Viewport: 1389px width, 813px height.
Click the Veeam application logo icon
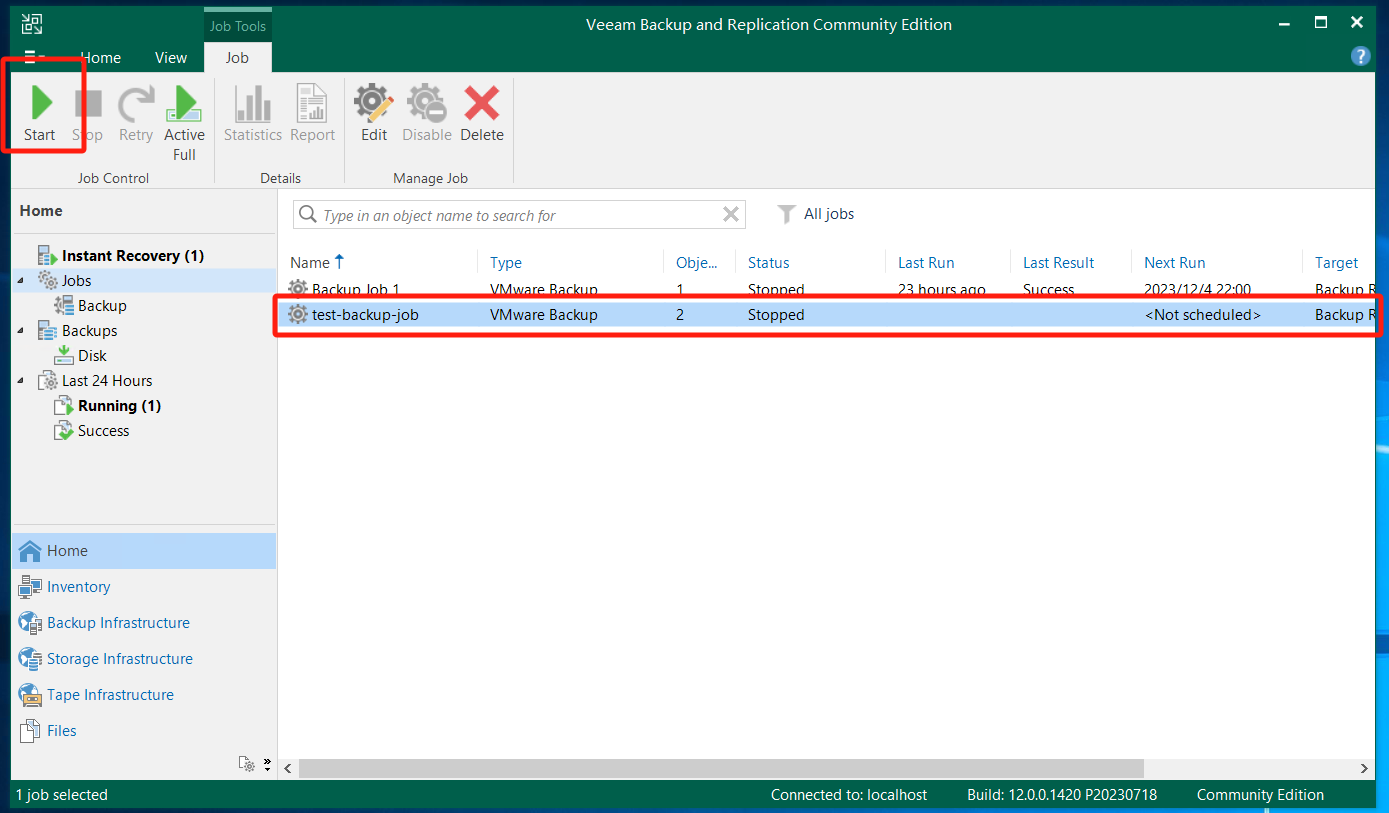pos(32,24)
